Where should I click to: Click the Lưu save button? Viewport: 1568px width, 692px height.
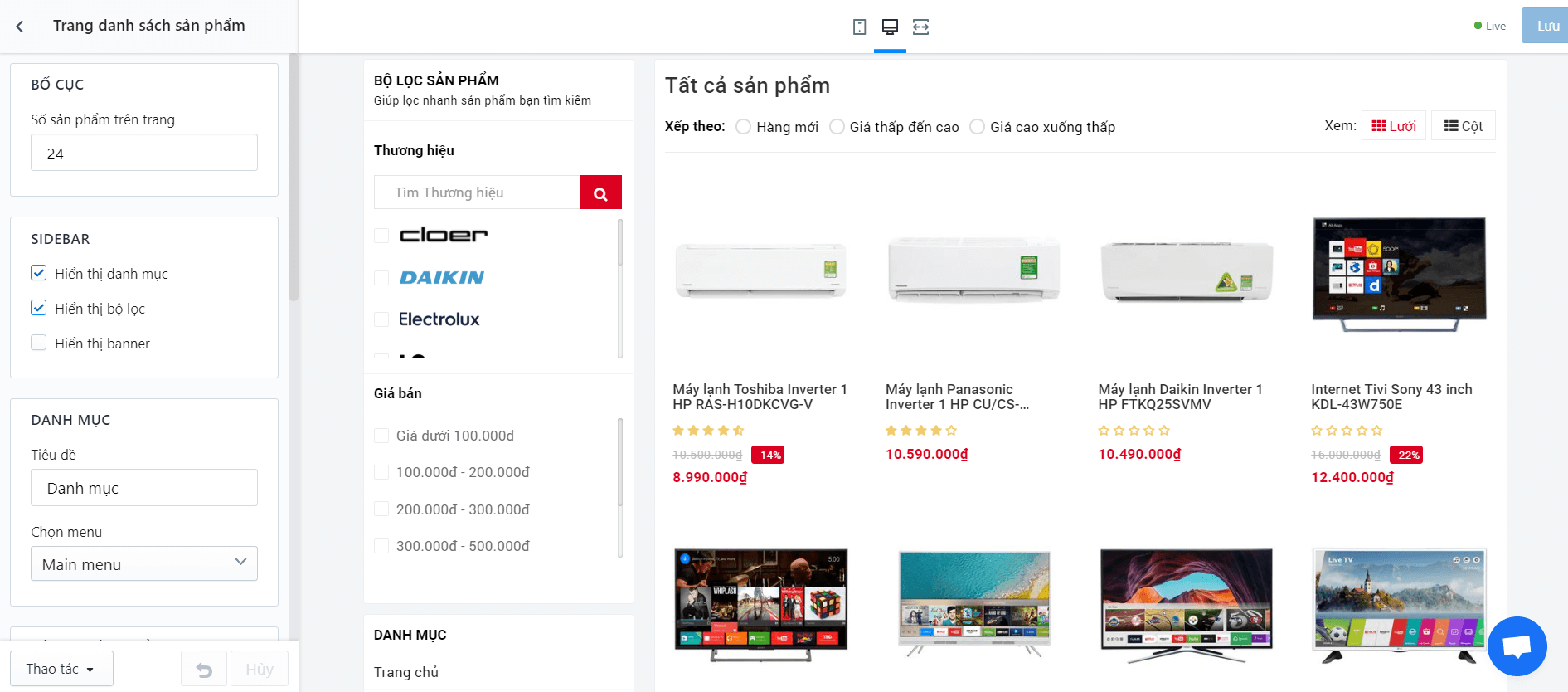point(1545,26)
